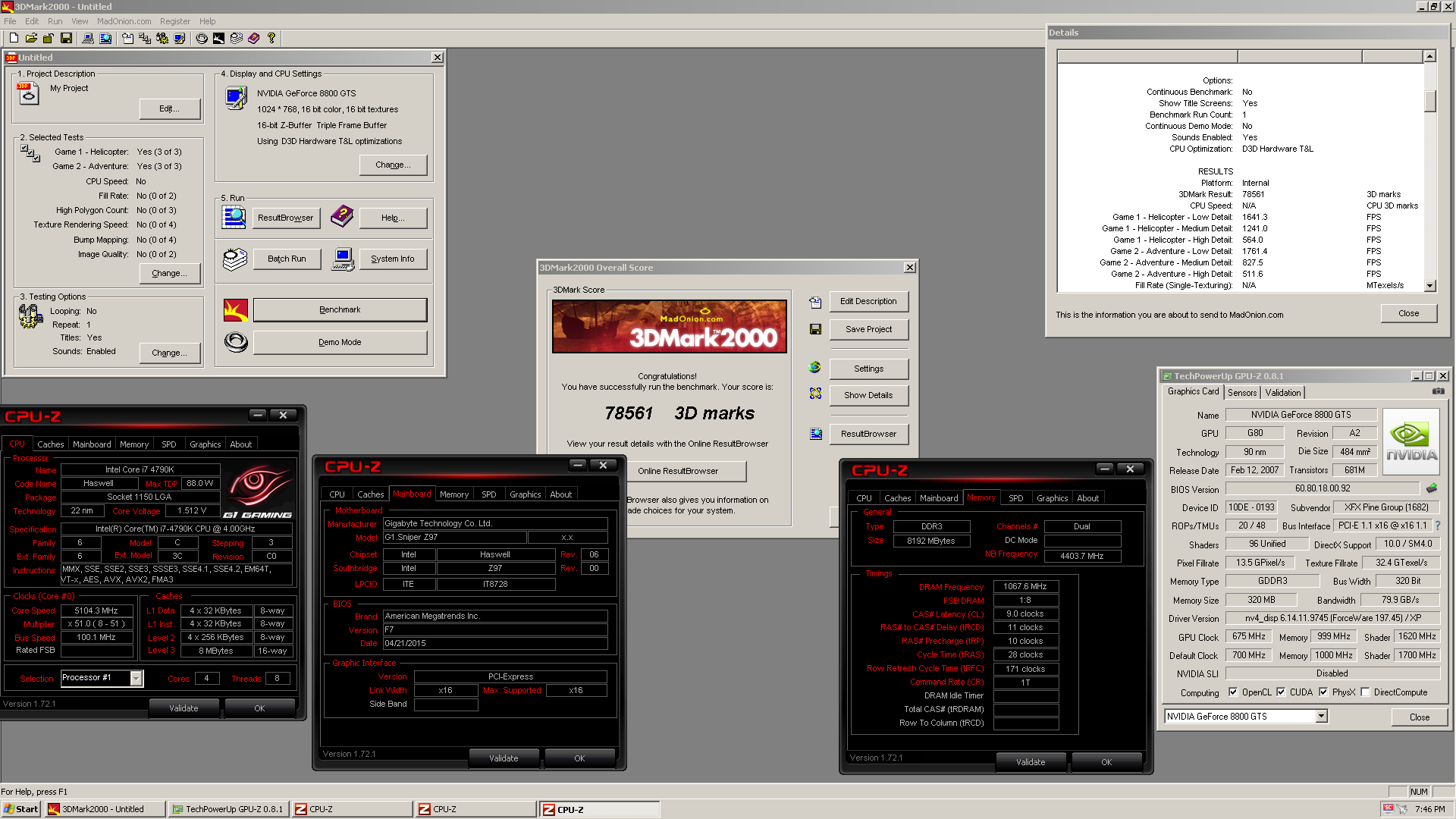
Task: Click the Open project folder toolbar icon
Action: click(31, 38)
